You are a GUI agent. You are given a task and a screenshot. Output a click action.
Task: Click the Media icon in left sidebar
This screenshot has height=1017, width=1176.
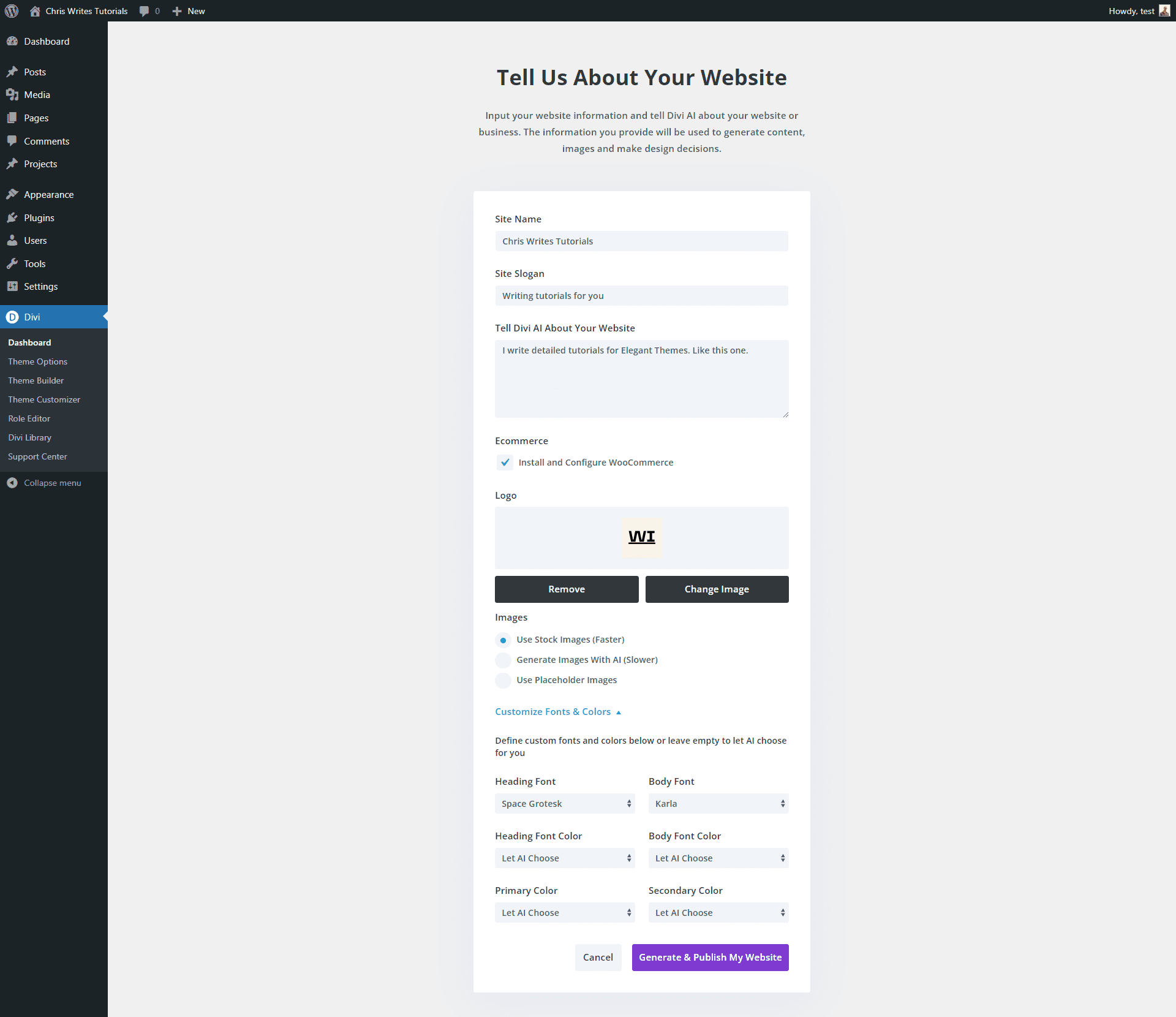[x=14, y=95]
